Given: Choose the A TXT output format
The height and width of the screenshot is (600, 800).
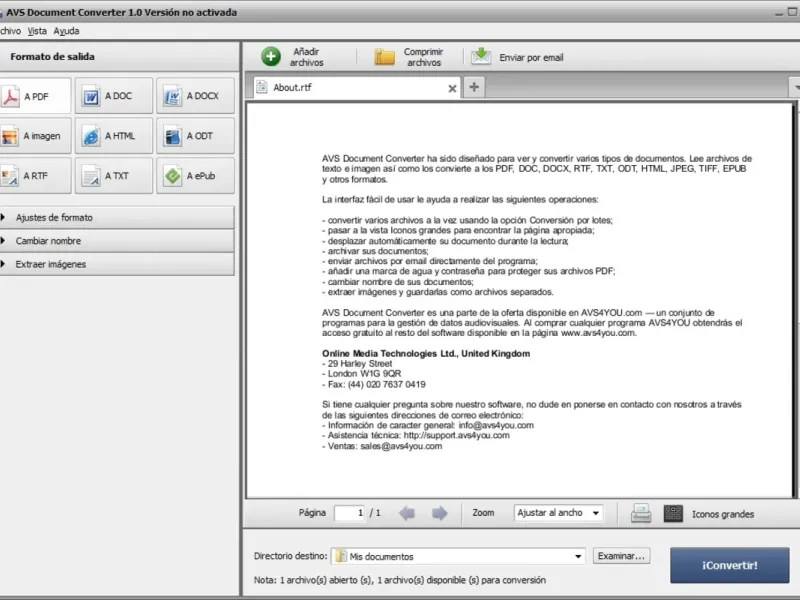Looking at the screenshot, I should tap(114, 176).
